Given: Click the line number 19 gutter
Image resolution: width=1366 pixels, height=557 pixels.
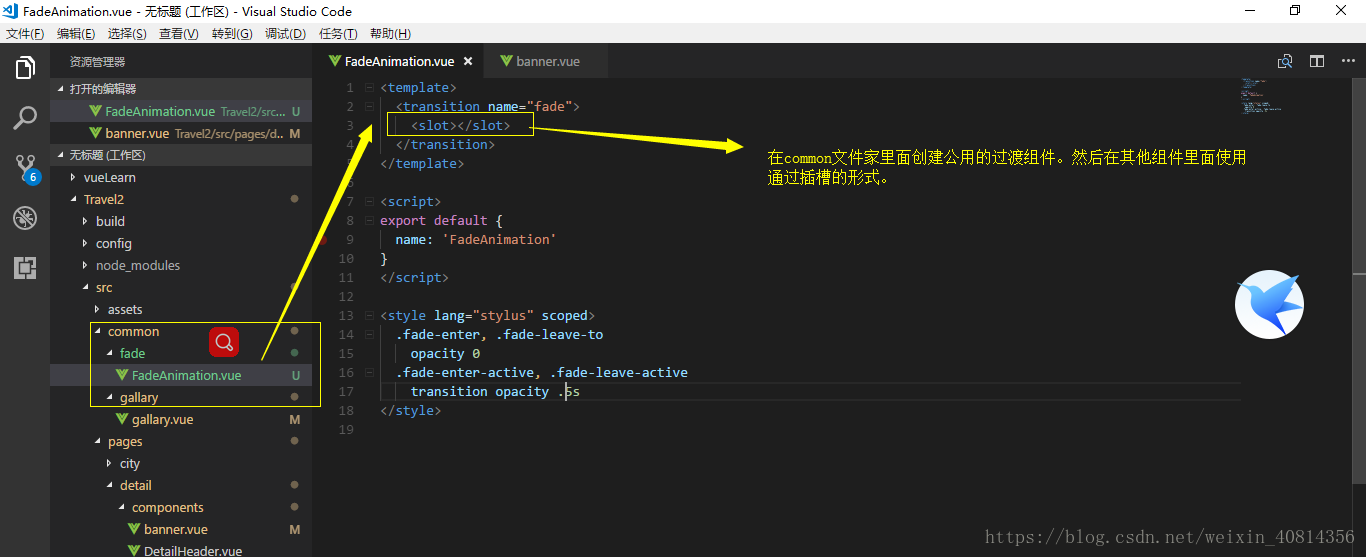Looking at the screenshot, I should tap(347, 430).
